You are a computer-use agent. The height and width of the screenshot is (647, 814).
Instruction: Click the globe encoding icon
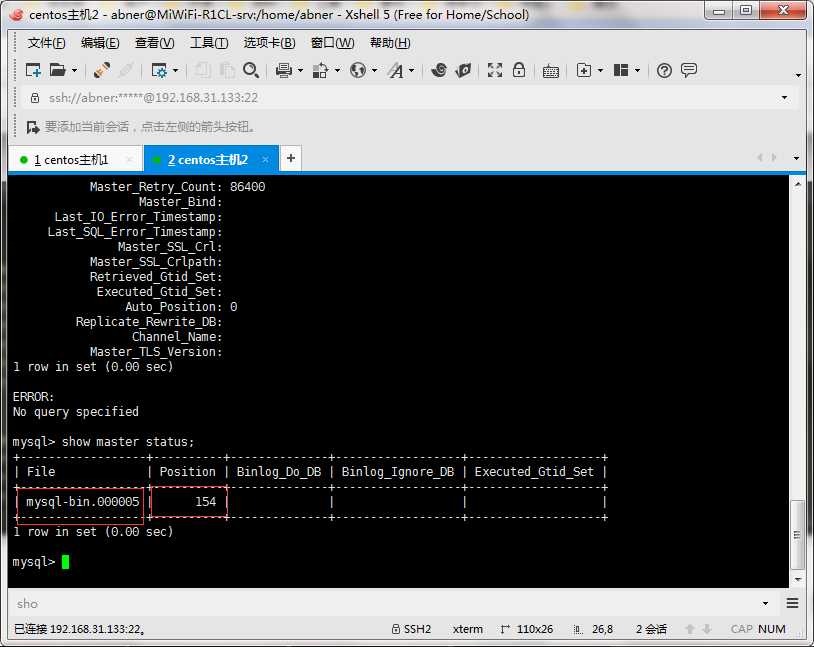tap(358, 70)
